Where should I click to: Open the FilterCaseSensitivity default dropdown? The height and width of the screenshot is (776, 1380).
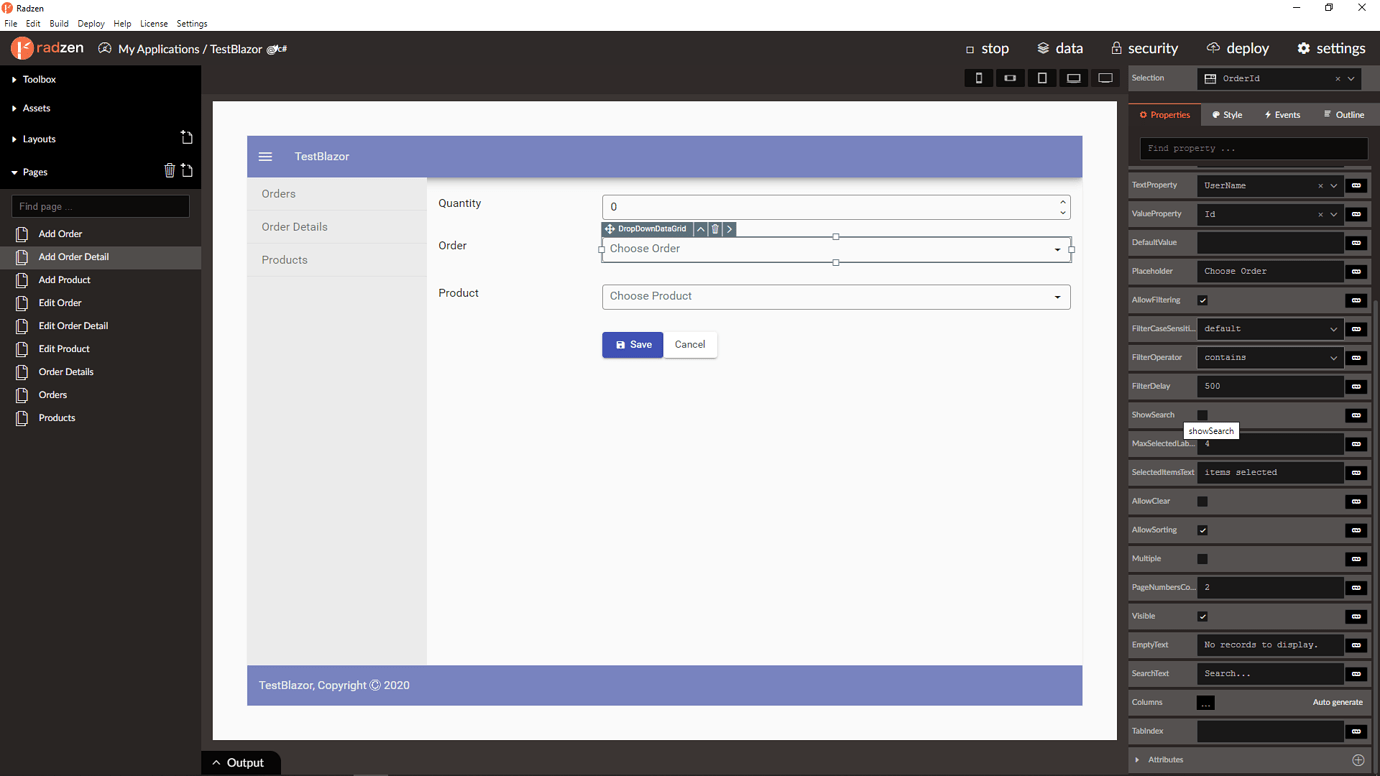(1270, 329)
